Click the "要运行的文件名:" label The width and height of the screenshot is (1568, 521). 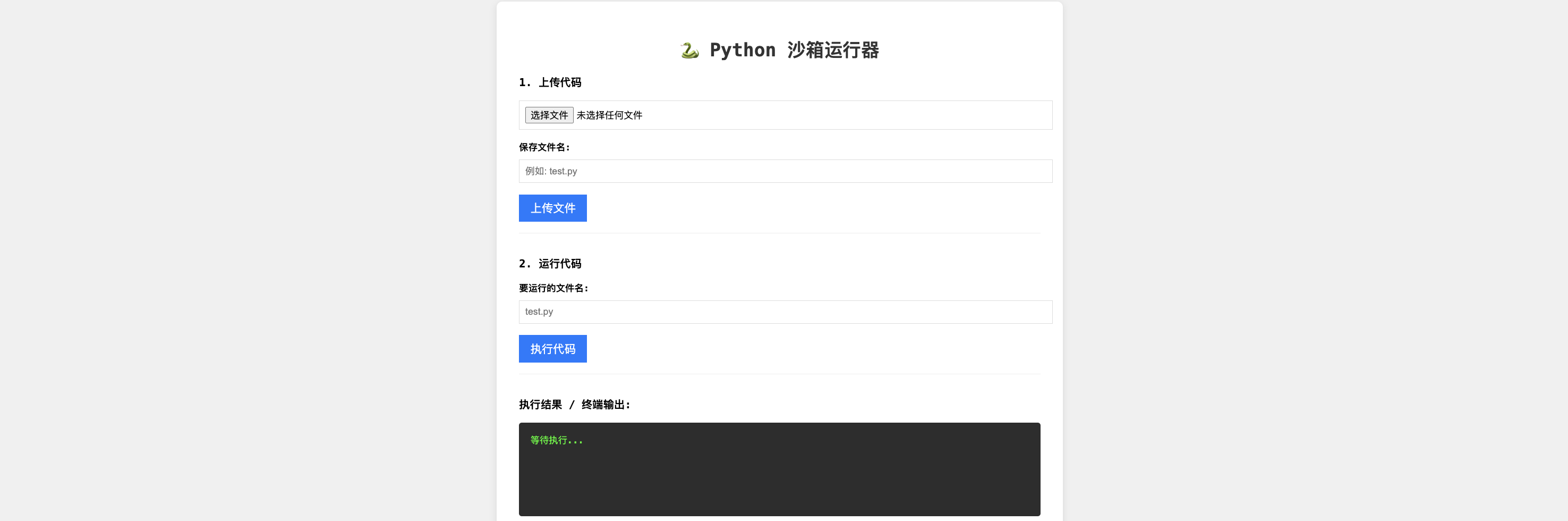coord(553,288)
